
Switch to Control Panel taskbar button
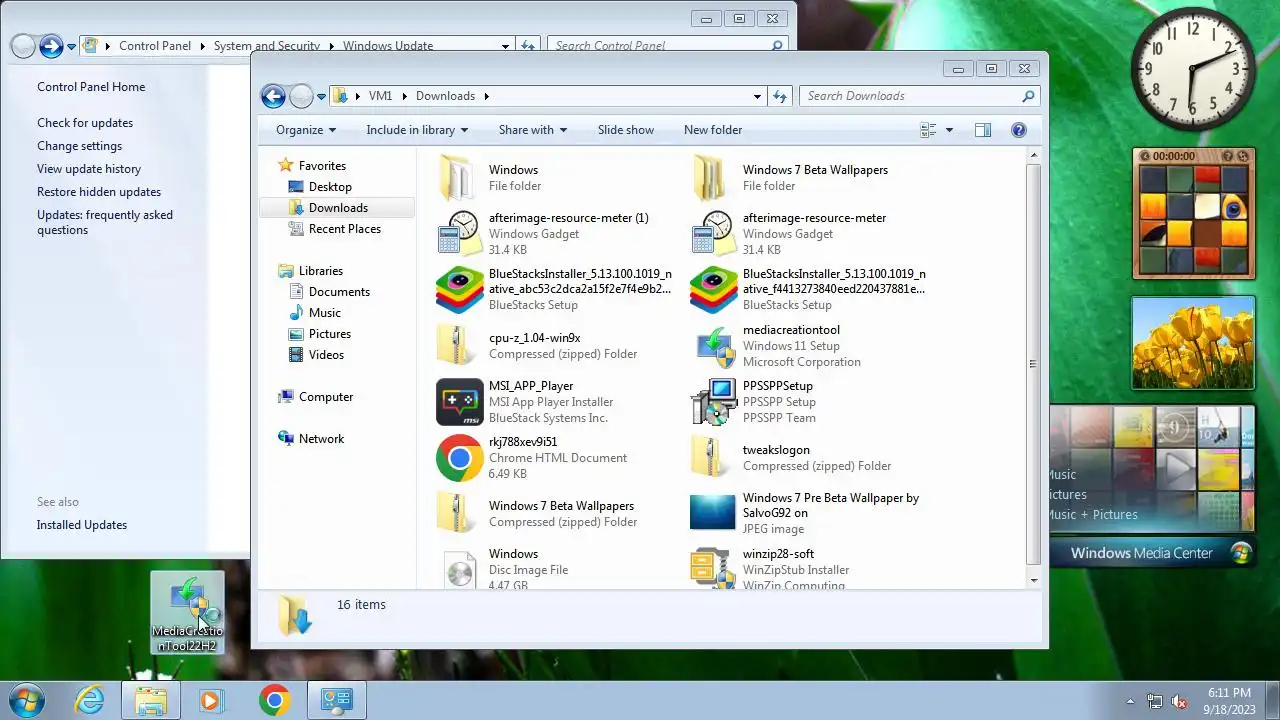336,700
